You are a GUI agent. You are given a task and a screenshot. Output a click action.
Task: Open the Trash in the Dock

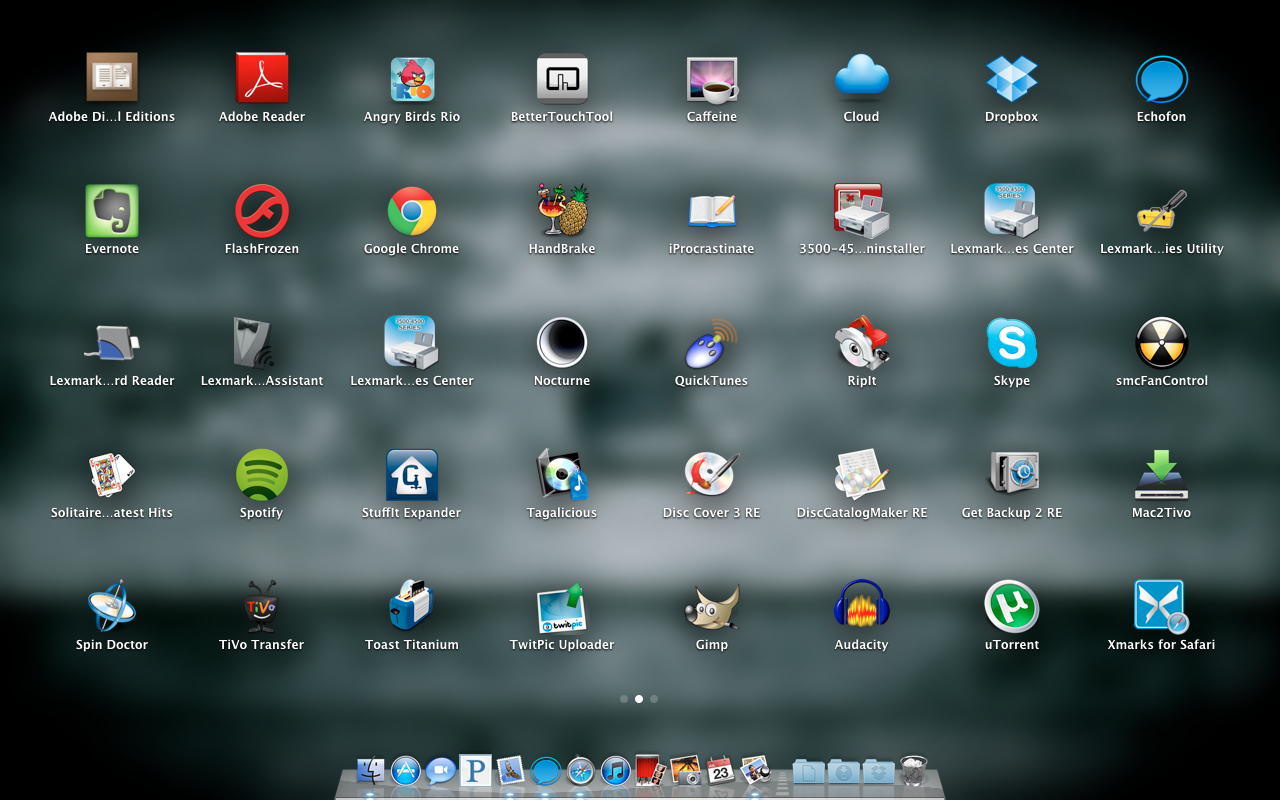click(914, 770)
